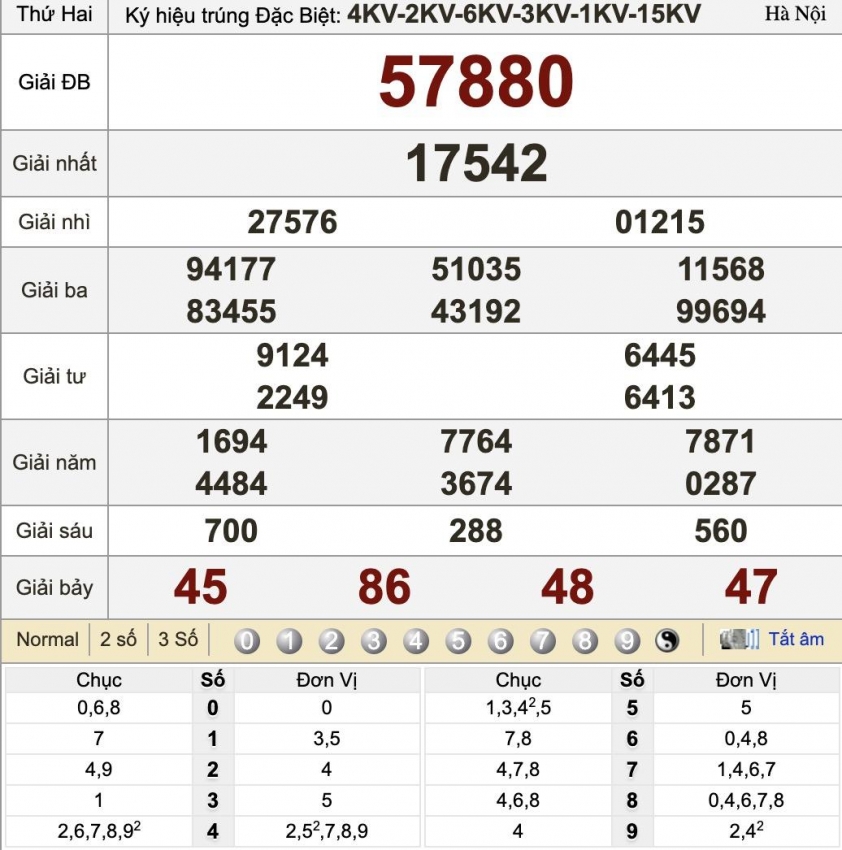Screen dimensions: 842x850
Task: Select the number 2 ball filter
Action: [332, 640]
